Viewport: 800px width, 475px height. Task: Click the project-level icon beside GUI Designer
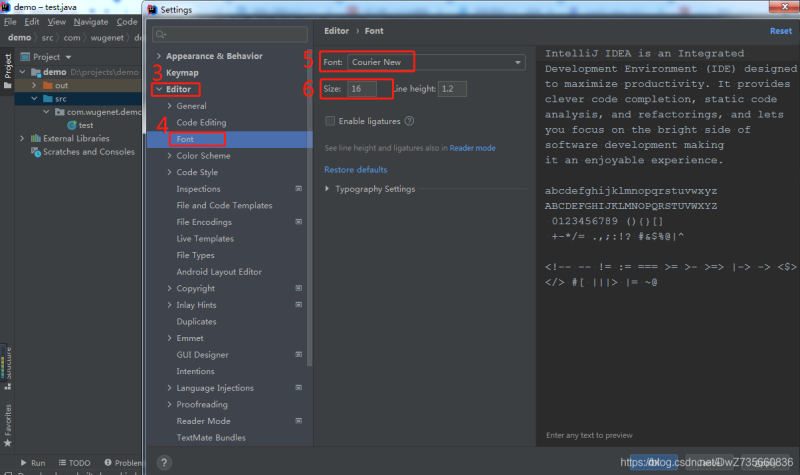point(298,355)
